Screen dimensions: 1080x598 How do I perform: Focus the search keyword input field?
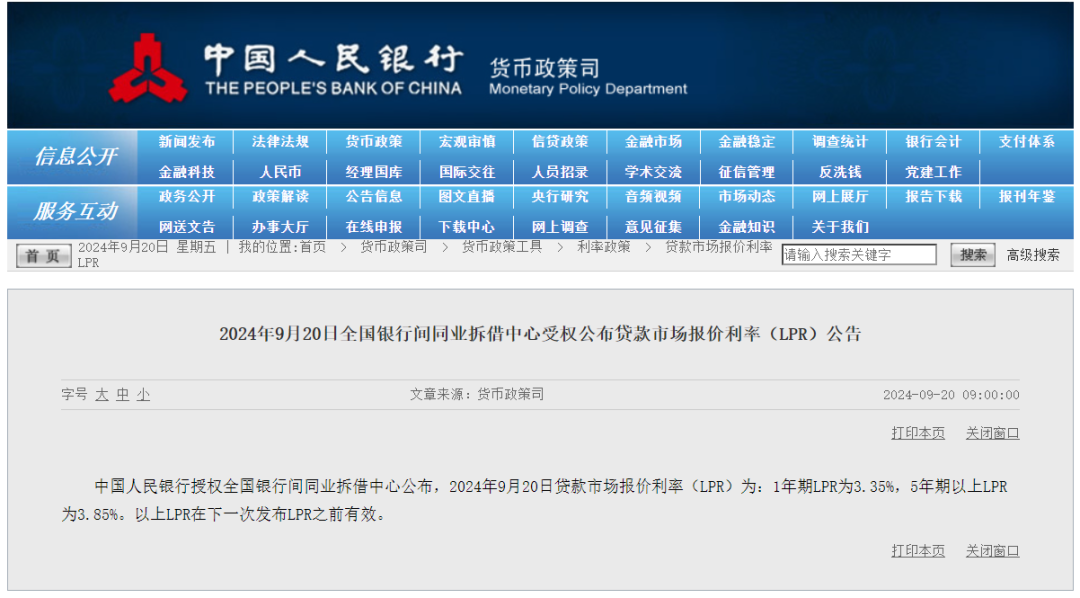(x=859, y=255)
